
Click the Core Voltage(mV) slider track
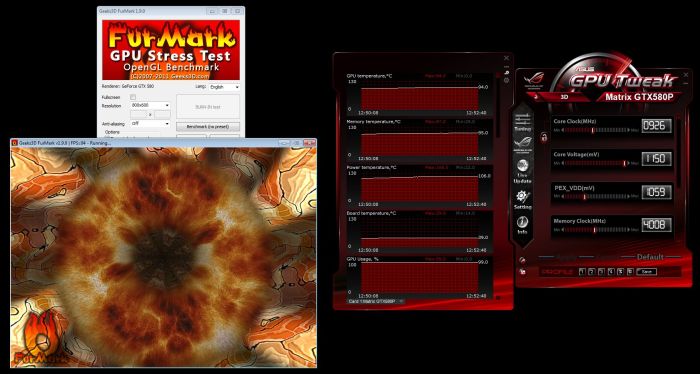click(x=596, y=163)
